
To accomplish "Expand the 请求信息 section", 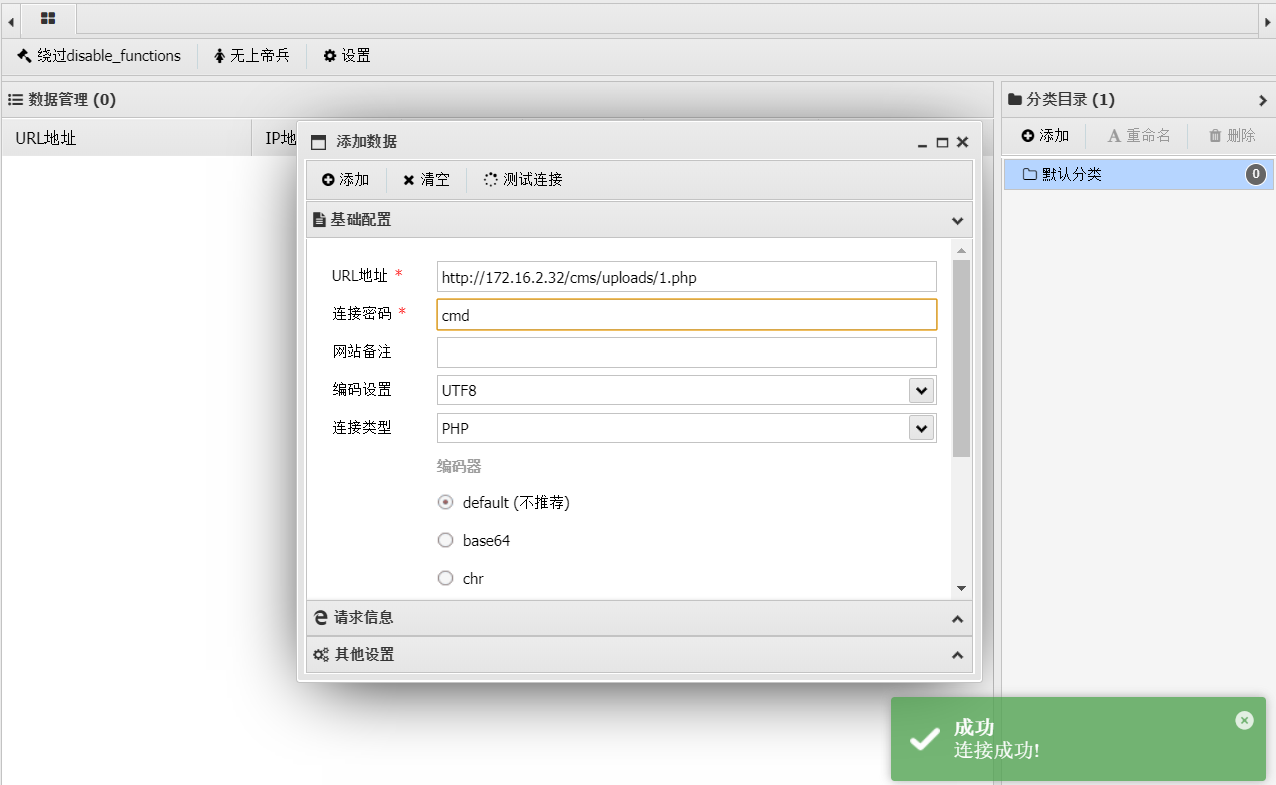I will (639, 618).
